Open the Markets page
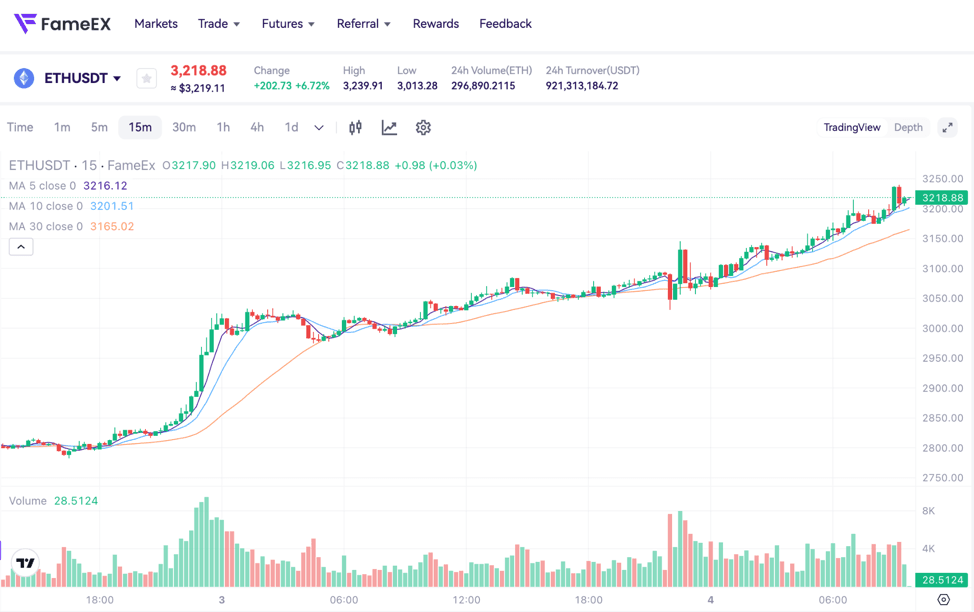This screenshot has height=612, width=974. click(156, 24)
